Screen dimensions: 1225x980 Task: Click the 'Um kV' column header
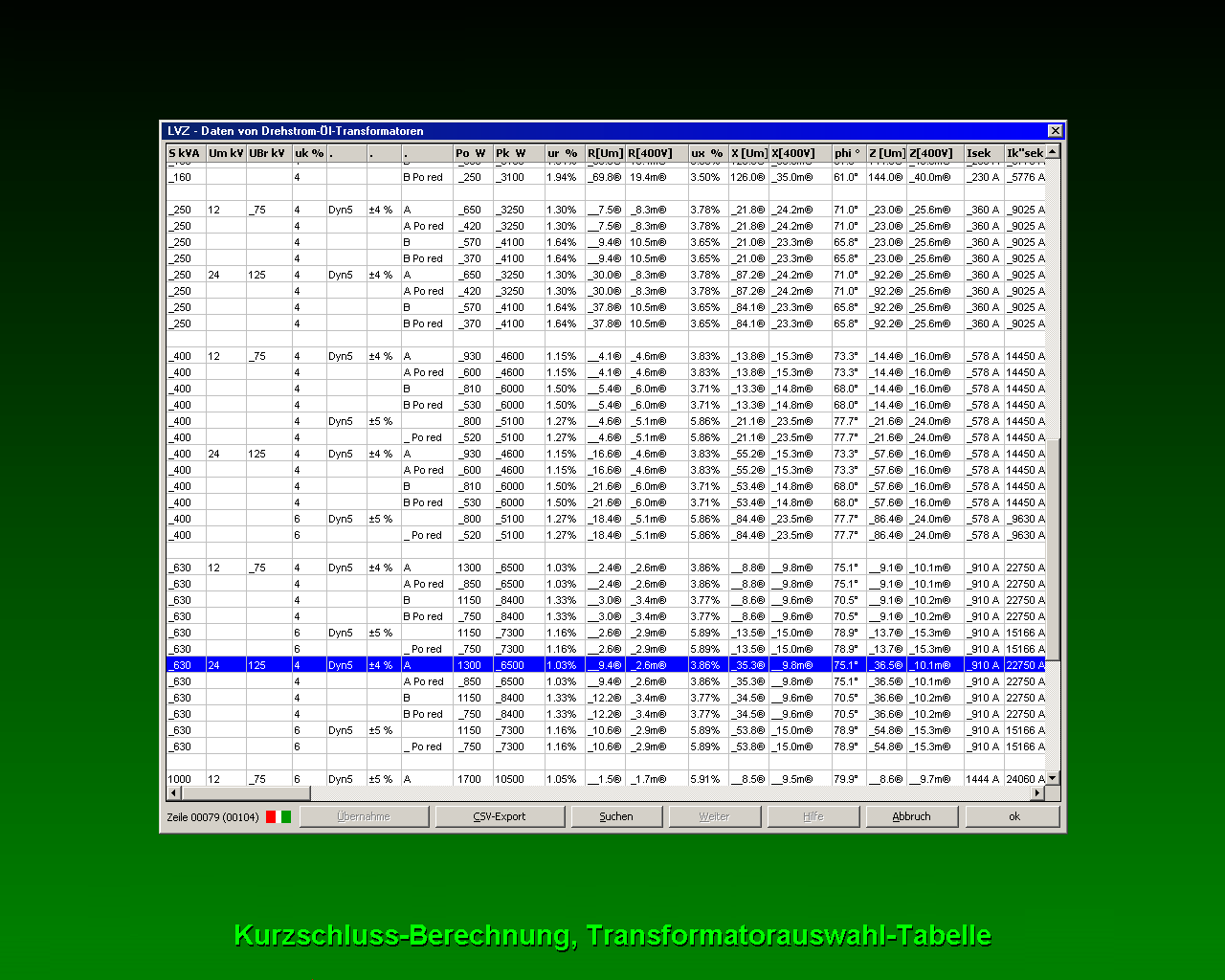tap(226, 153)
